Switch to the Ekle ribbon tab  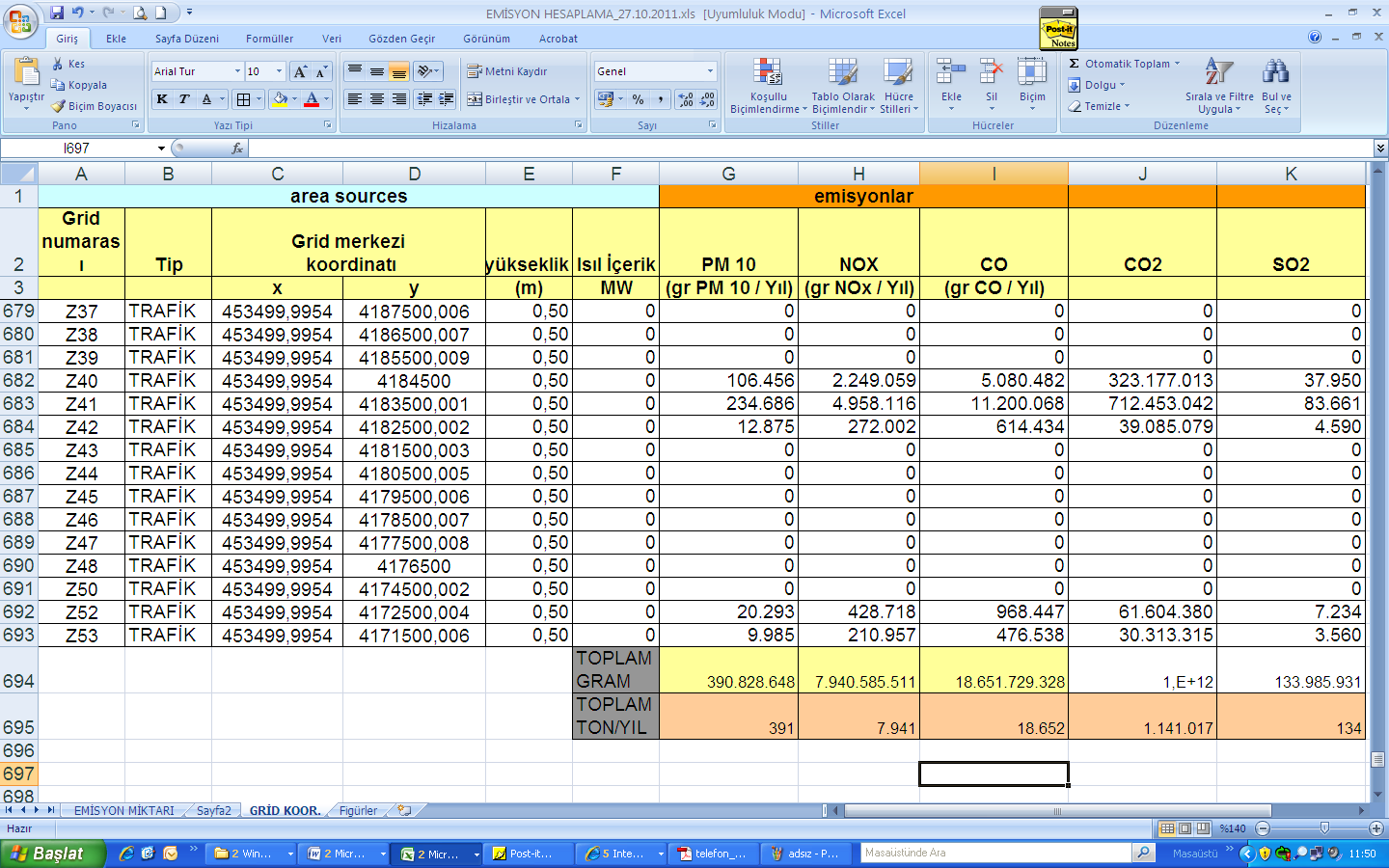pyautogui.click(x=116, y=39)
